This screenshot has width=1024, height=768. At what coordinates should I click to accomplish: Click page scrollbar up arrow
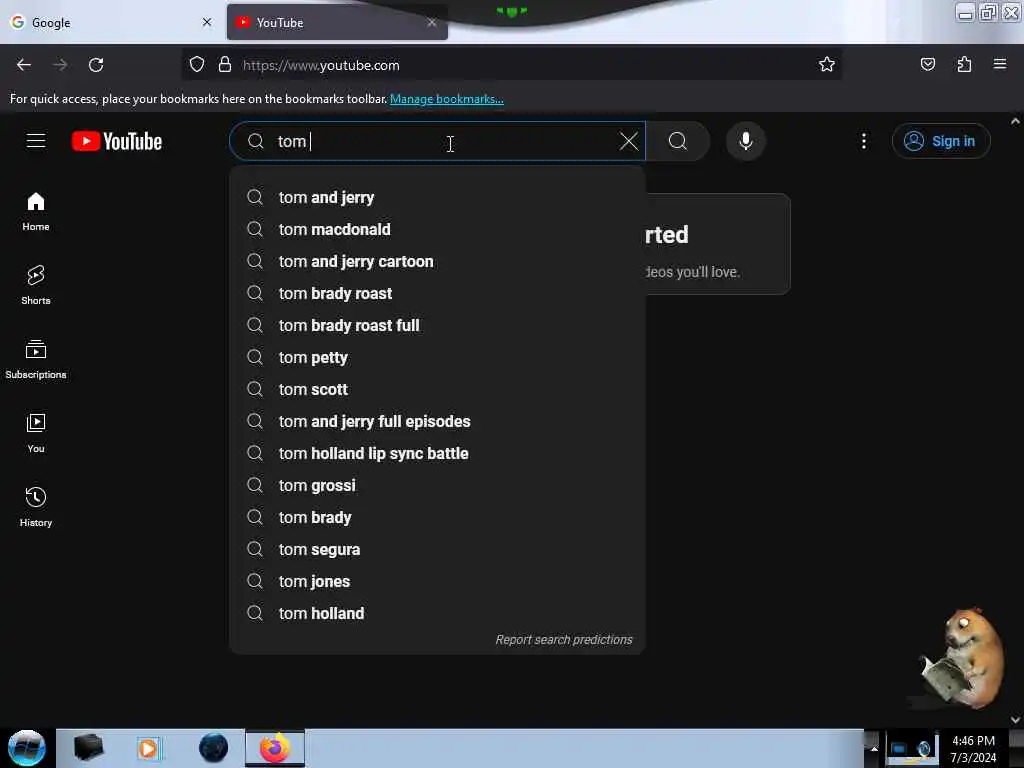point(1015,121)
